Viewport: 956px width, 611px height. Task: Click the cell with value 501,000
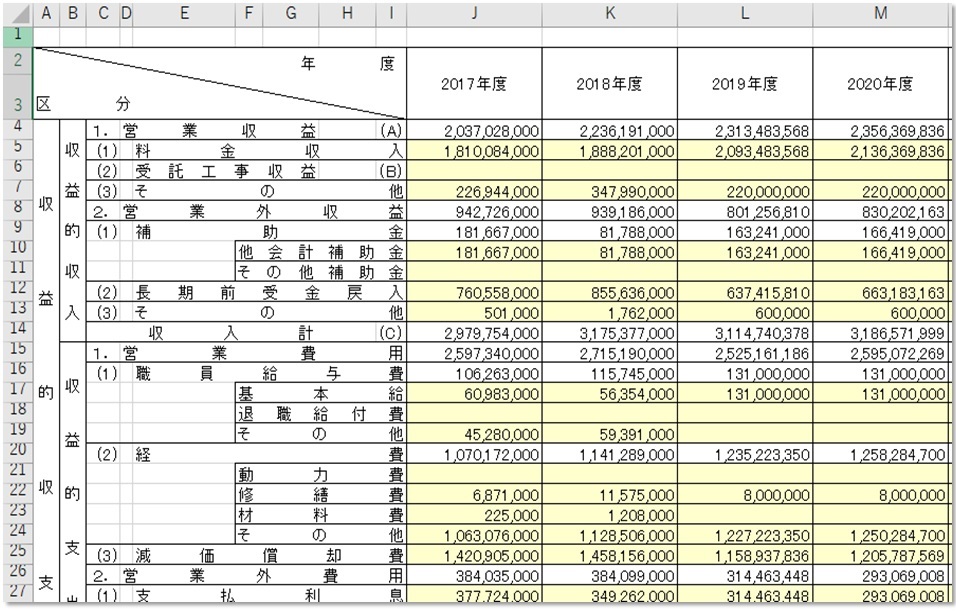point(474,313)
